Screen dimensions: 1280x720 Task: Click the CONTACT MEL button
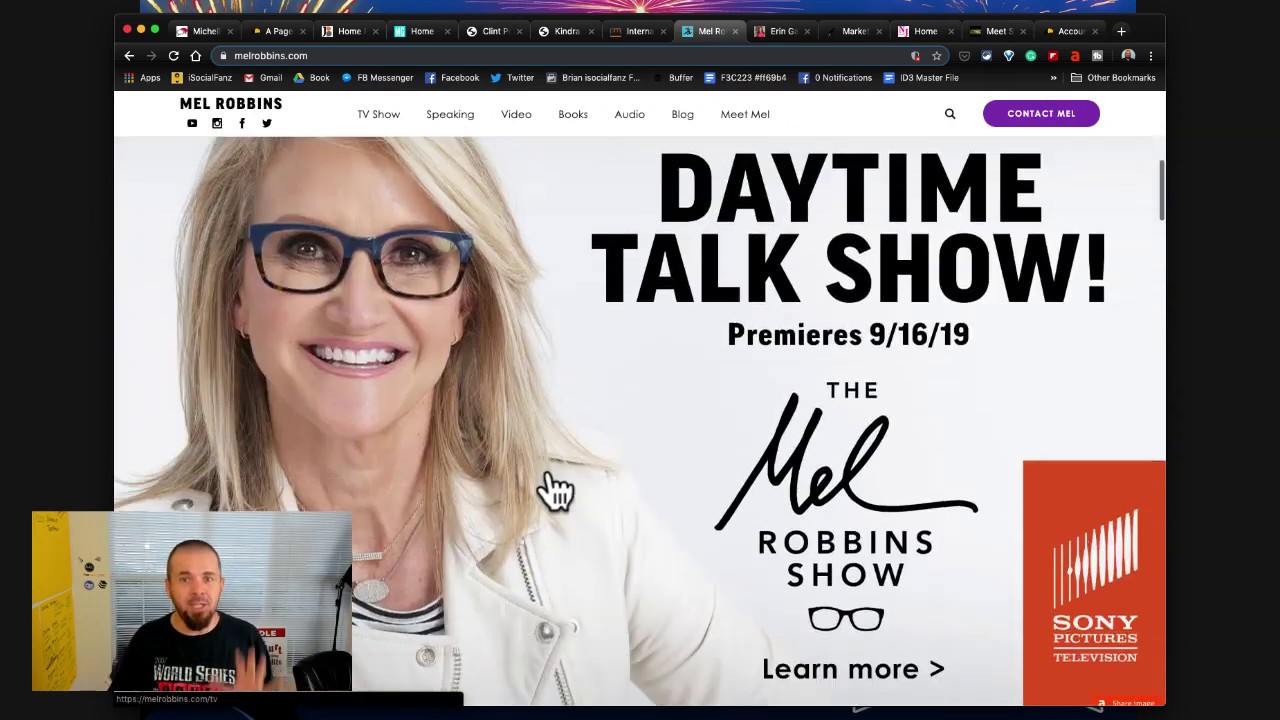tap(1041, 114)
